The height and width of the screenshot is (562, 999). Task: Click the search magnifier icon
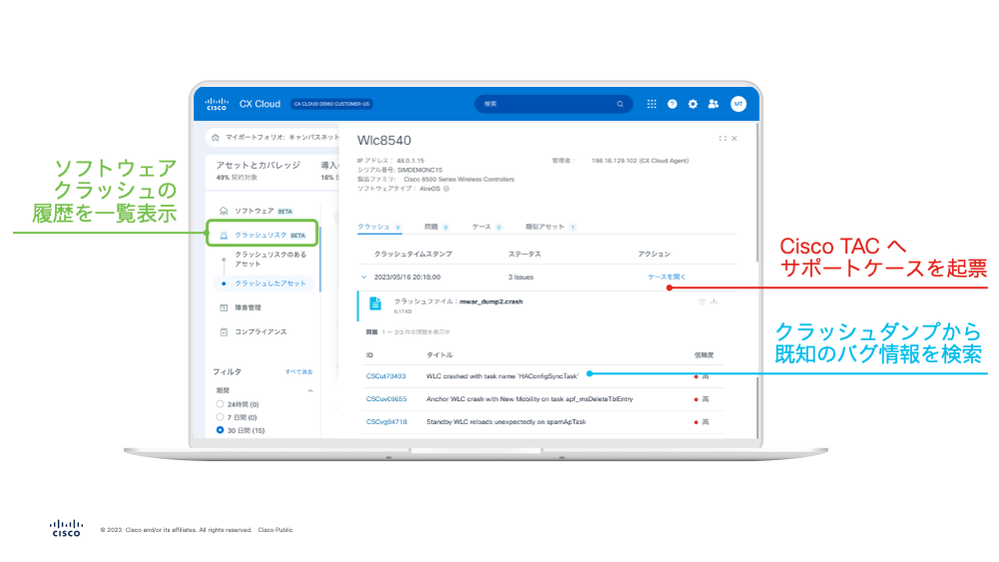point(620,104)
